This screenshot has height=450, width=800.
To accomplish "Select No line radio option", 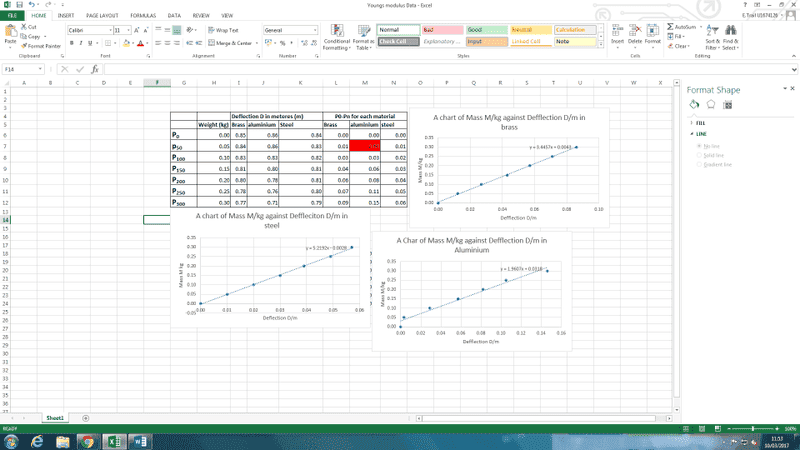I will point(699,146).
